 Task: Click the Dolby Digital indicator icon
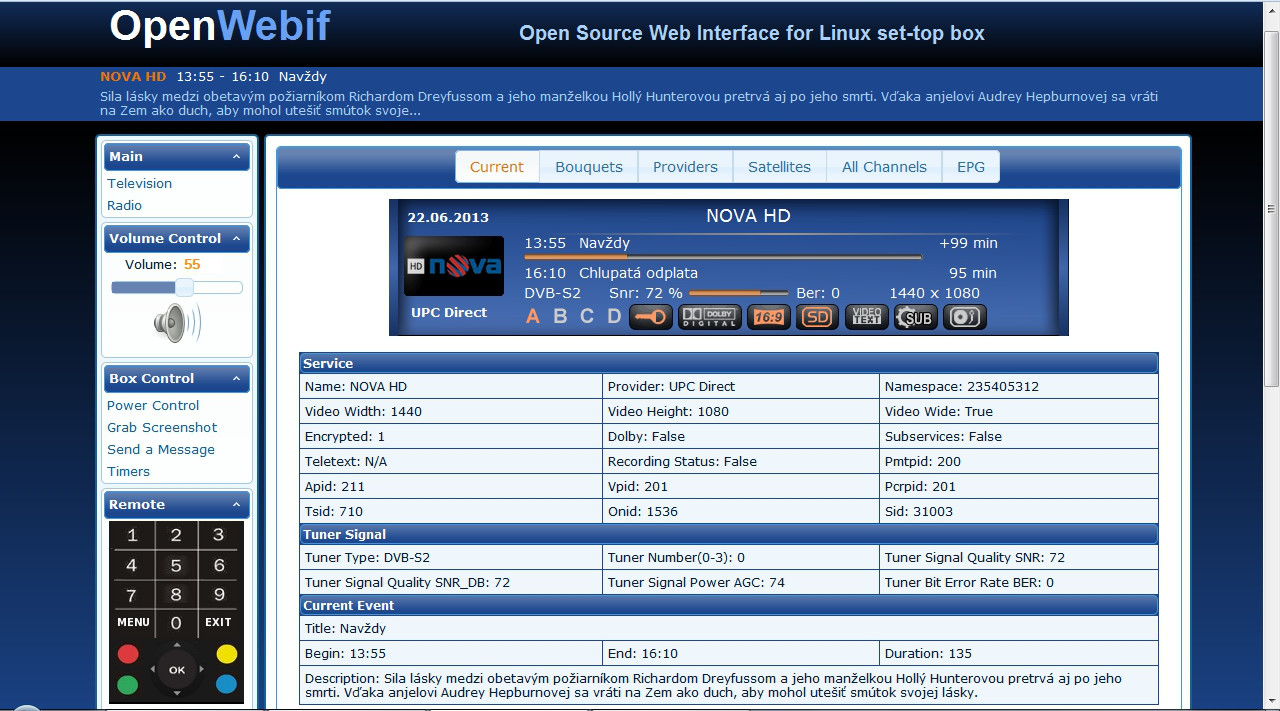[710, 317]
